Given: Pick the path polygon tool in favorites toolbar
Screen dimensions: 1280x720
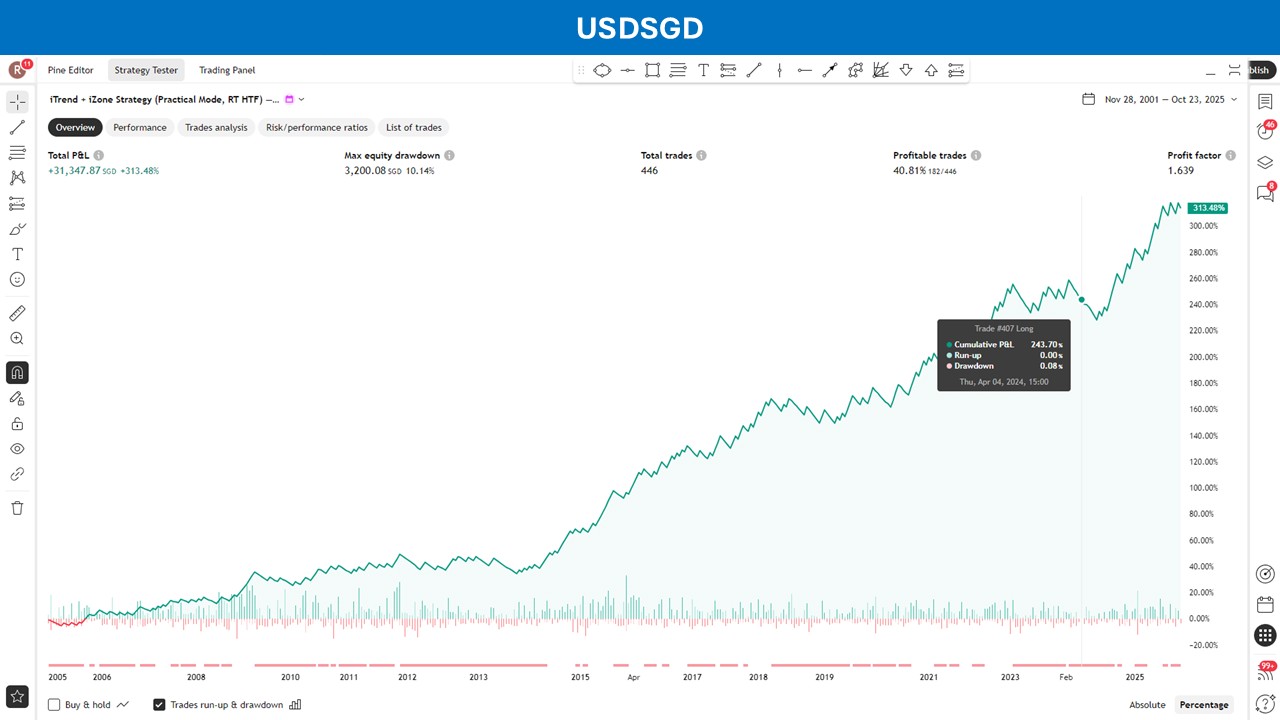Looking at the screenshot, I should [x=855, y=70].
